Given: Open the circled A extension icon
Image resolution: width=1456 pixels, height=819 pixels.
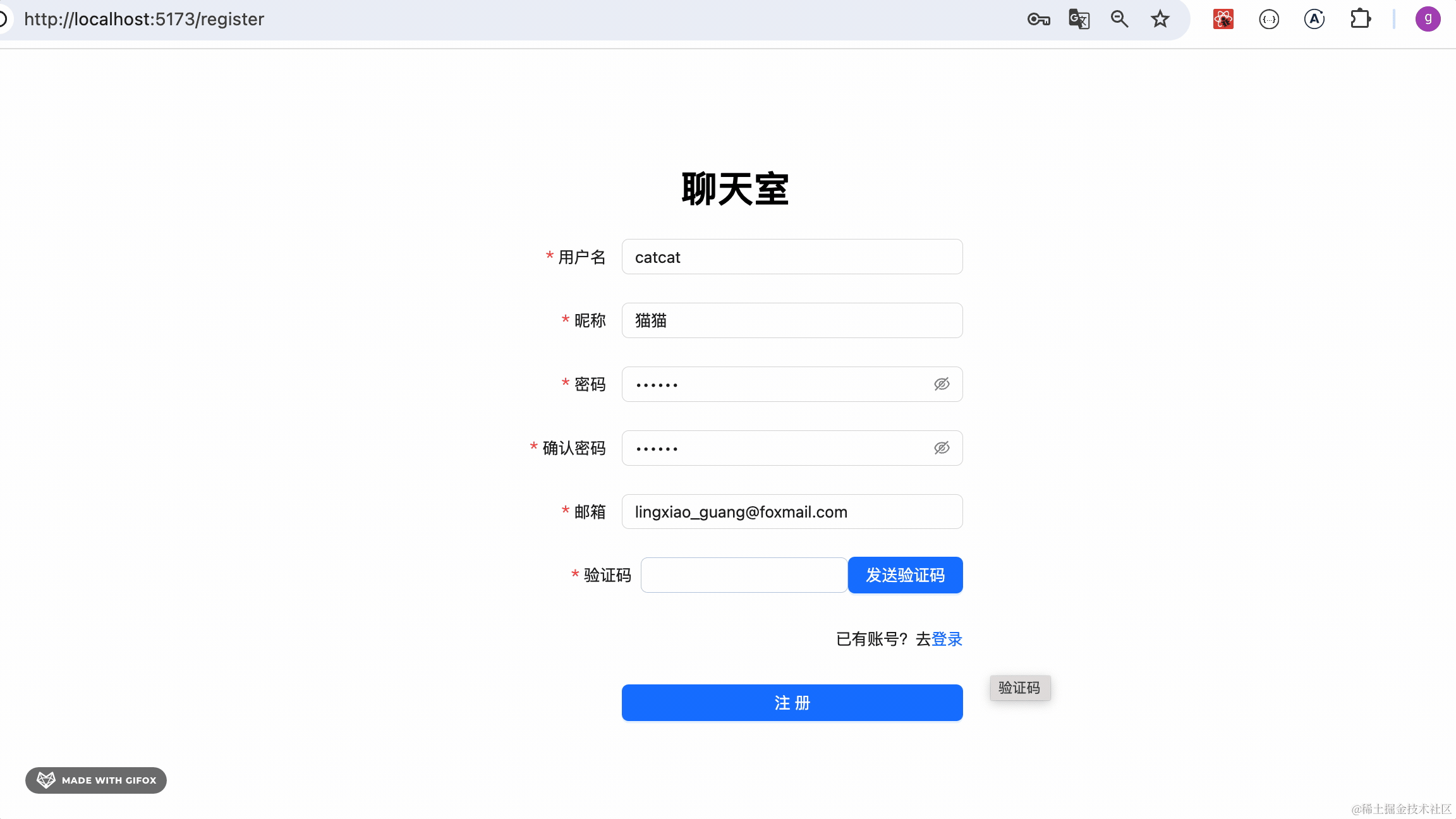Looking at the screenshot, I should [x=1314, y=20].
